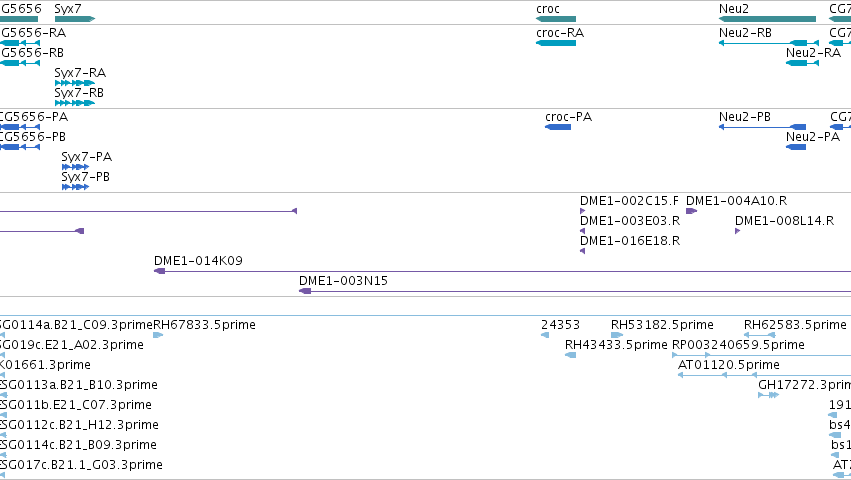The width and height of the screenshot is (851, 480).
Task: Click the croc-RA transcript glyph
Action: [x=556, y=43]
